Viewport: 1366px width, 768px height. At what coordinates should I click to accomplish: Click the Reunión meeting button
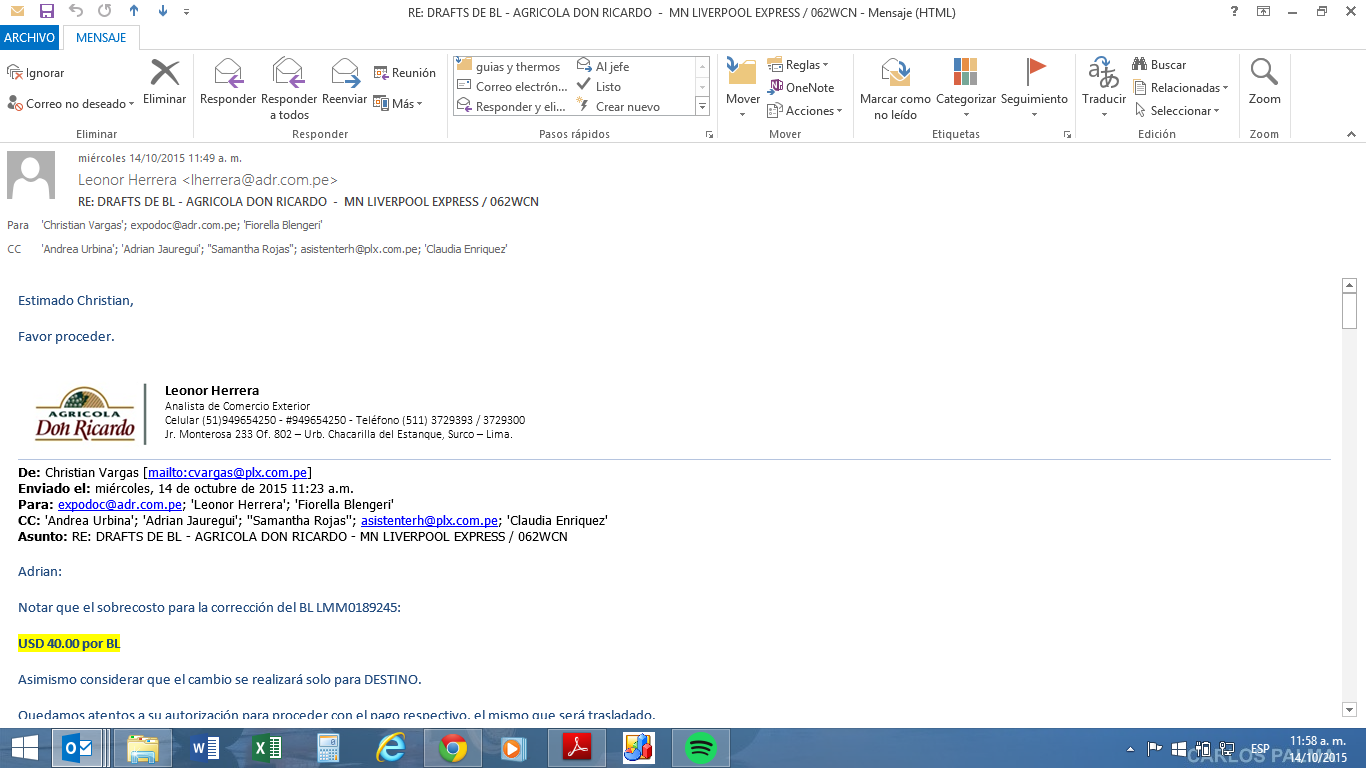tap(405, 73)
